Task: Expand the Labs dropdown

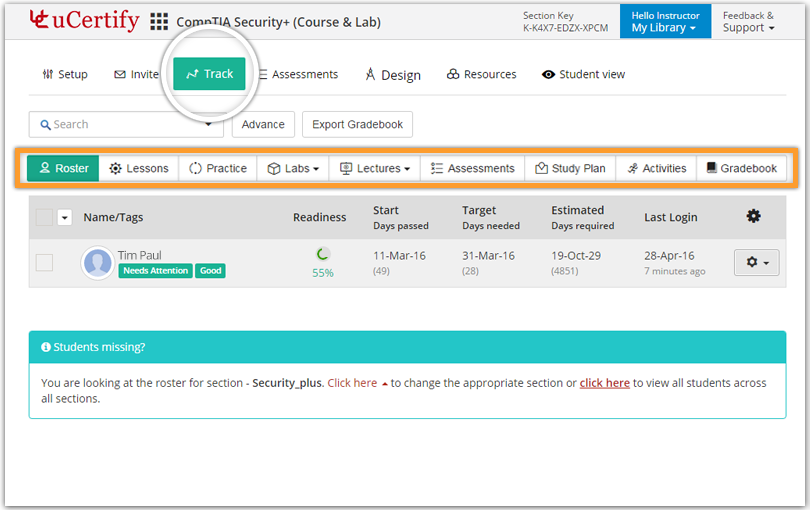Action: pyautogui.click(x=293, y=168)
